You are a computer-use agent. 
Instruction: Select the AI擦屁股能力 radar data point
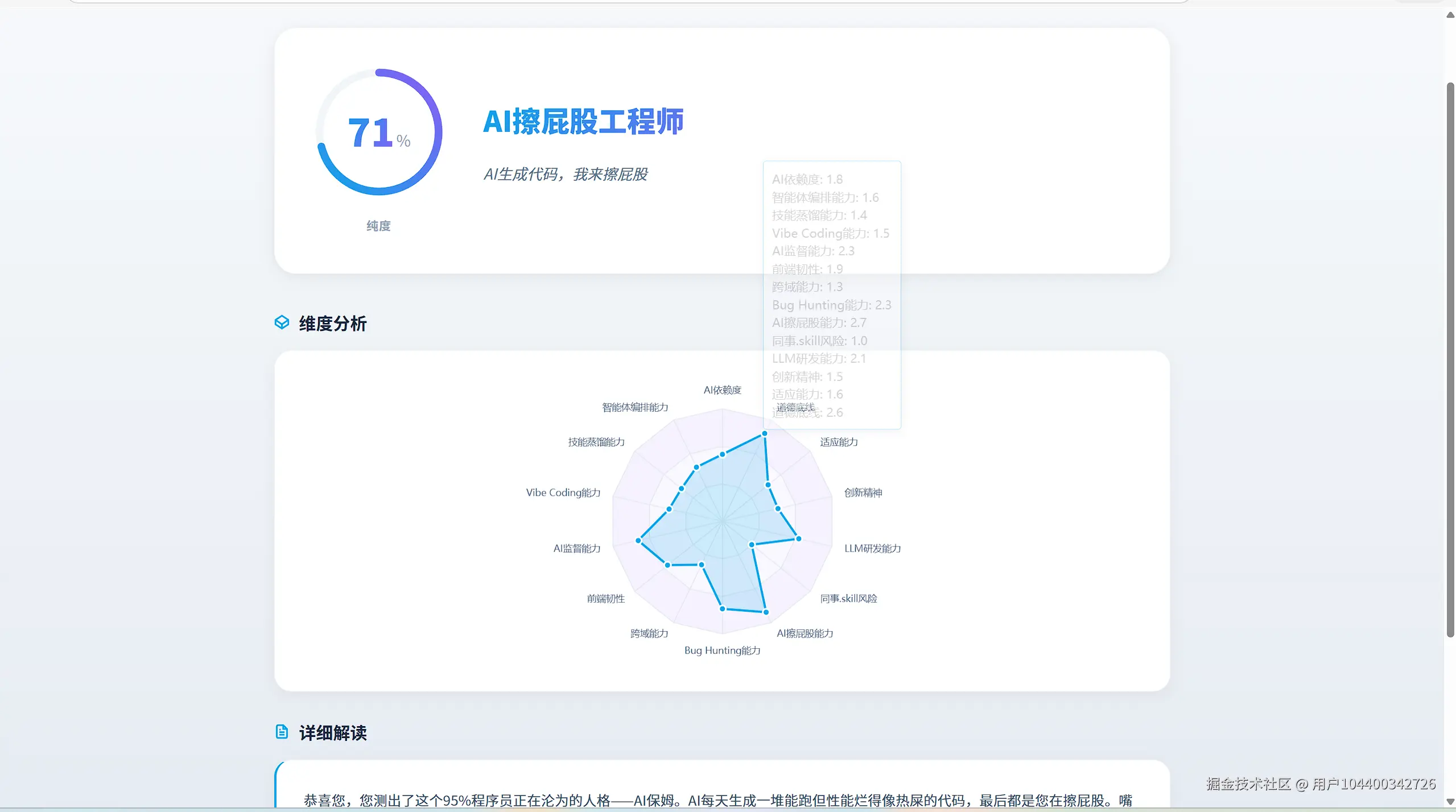(766, 612)
